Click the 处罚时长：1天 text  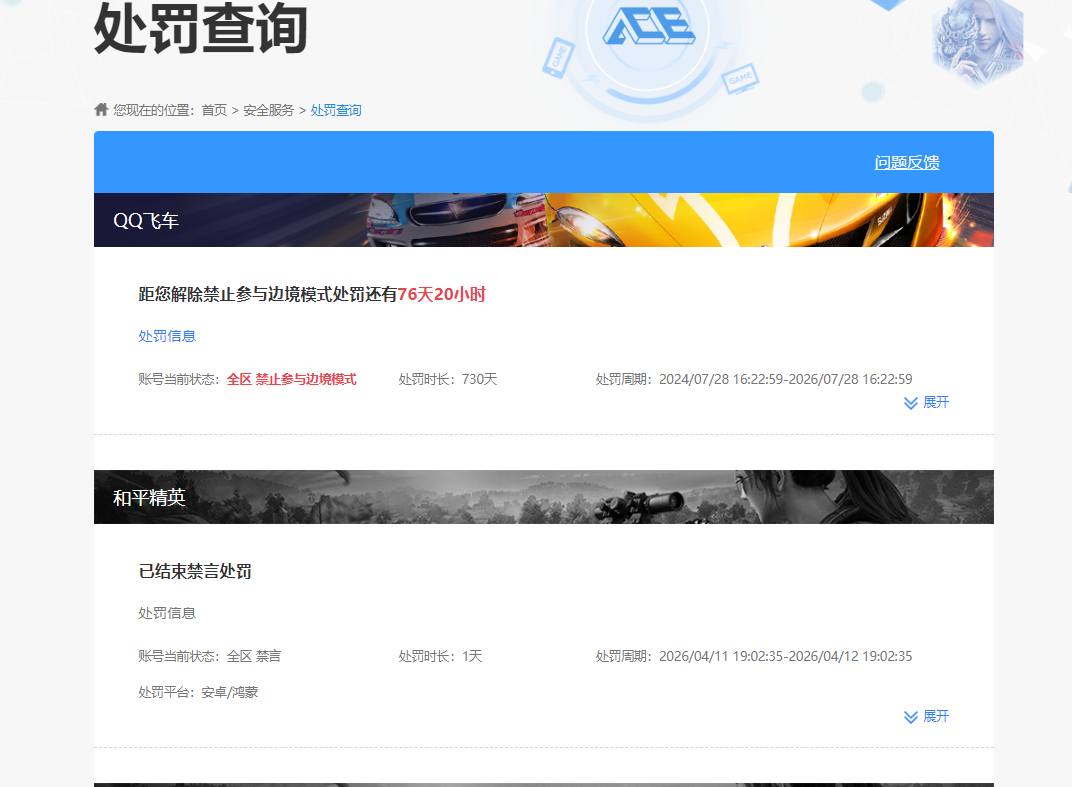[440, 656]
